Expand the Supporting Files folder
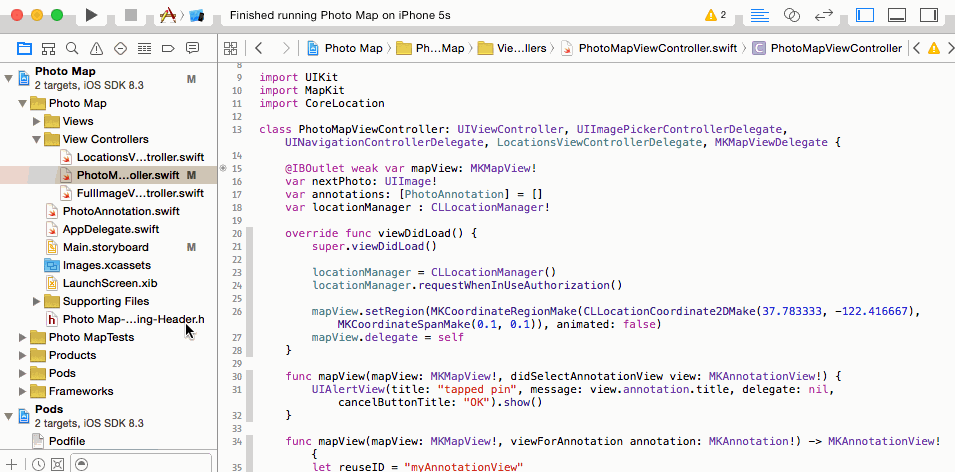This screenshot has height=472, width=955. [x=37, y=301]
